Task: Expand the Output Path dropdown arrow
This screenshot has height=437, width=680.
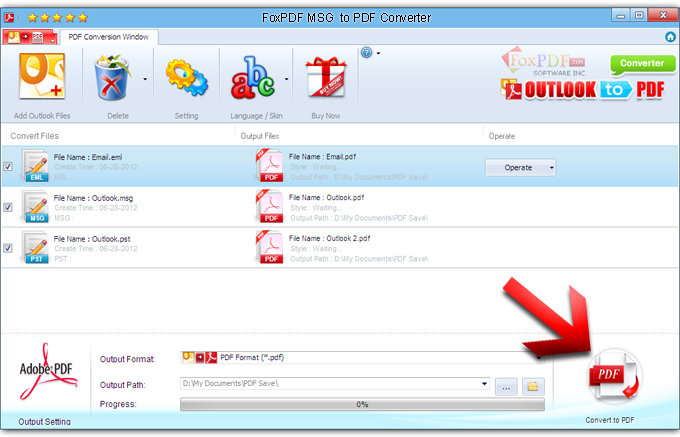Action: pos(484,384)
